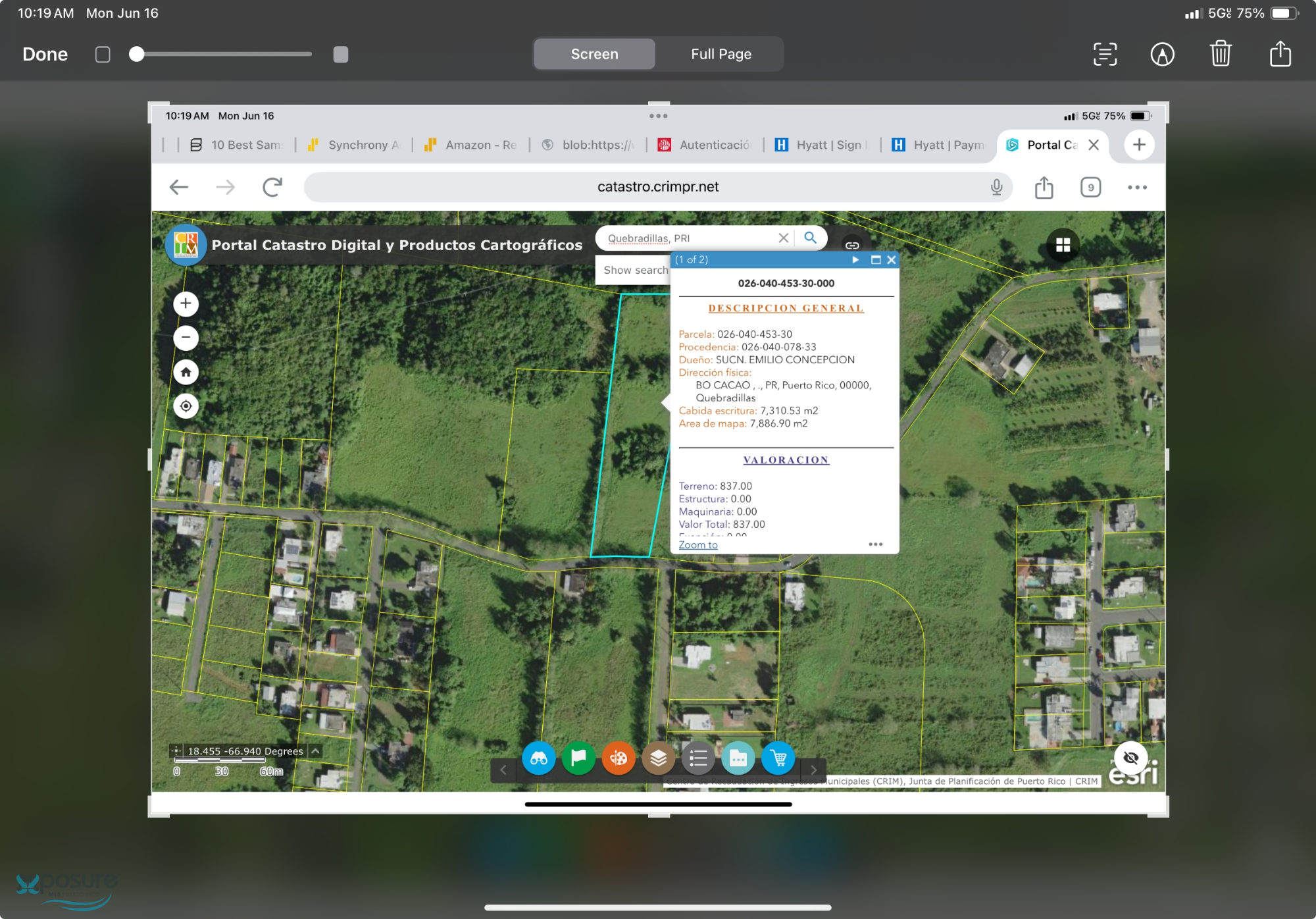Screen dimensions: 1316x919
Task: Open the Synchrony browser tab
Action: point(355,145)
